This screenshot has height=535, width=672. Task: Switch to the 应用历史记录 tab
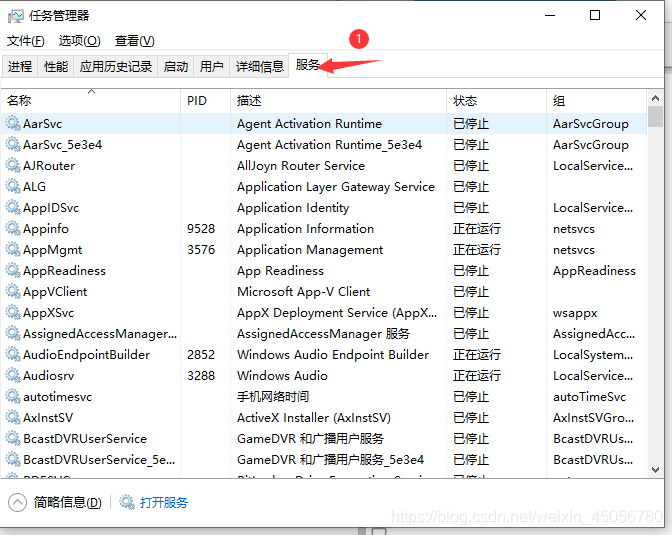coord(116,66)
